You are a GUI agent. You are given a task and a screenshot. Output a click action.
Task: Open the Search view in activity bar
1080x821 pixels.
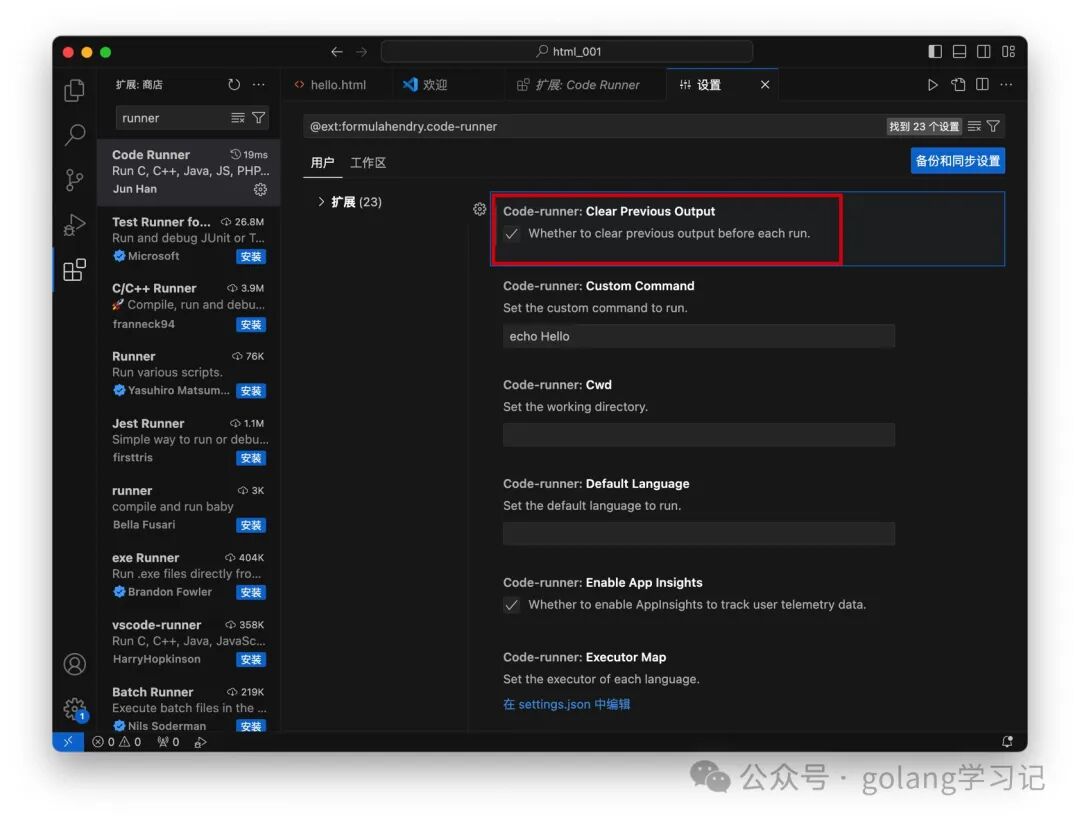(x=74, y=134)
